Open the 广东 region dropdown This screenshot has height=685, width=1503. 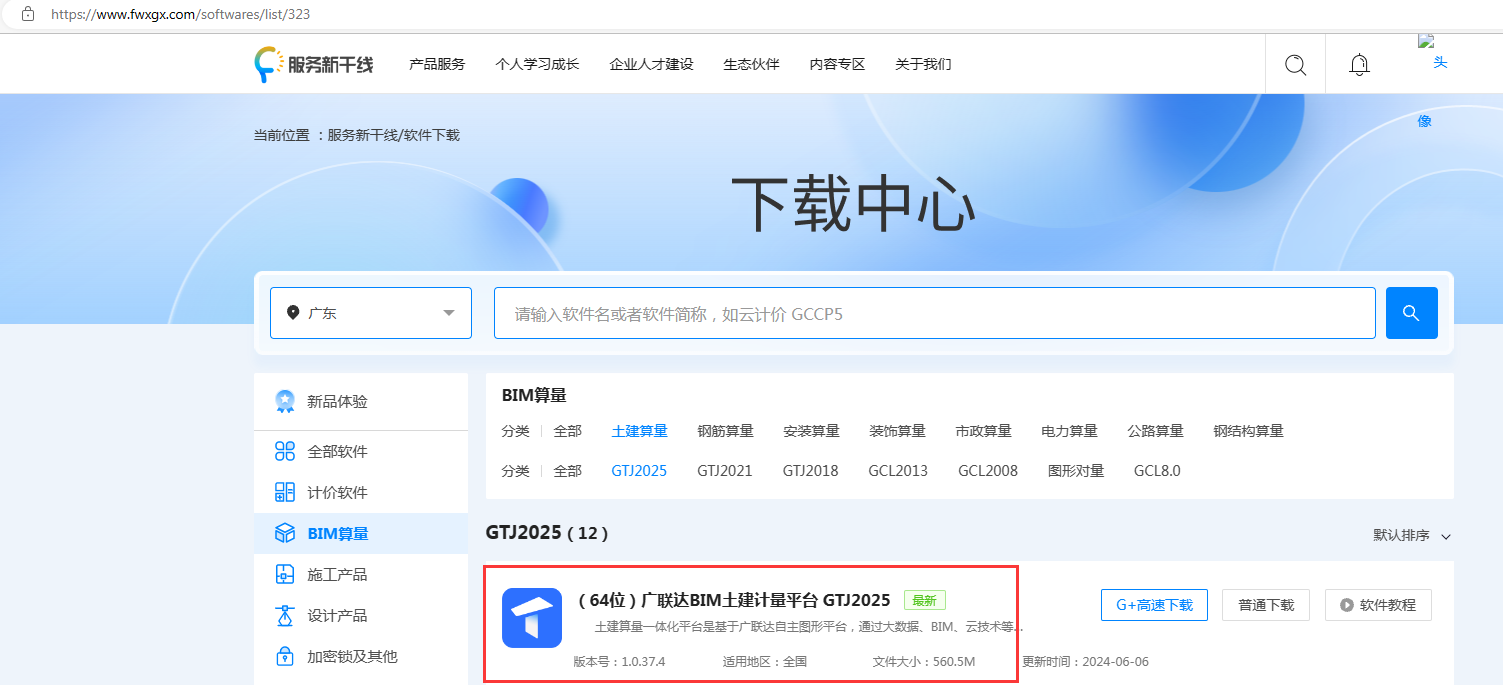(371, 313)
